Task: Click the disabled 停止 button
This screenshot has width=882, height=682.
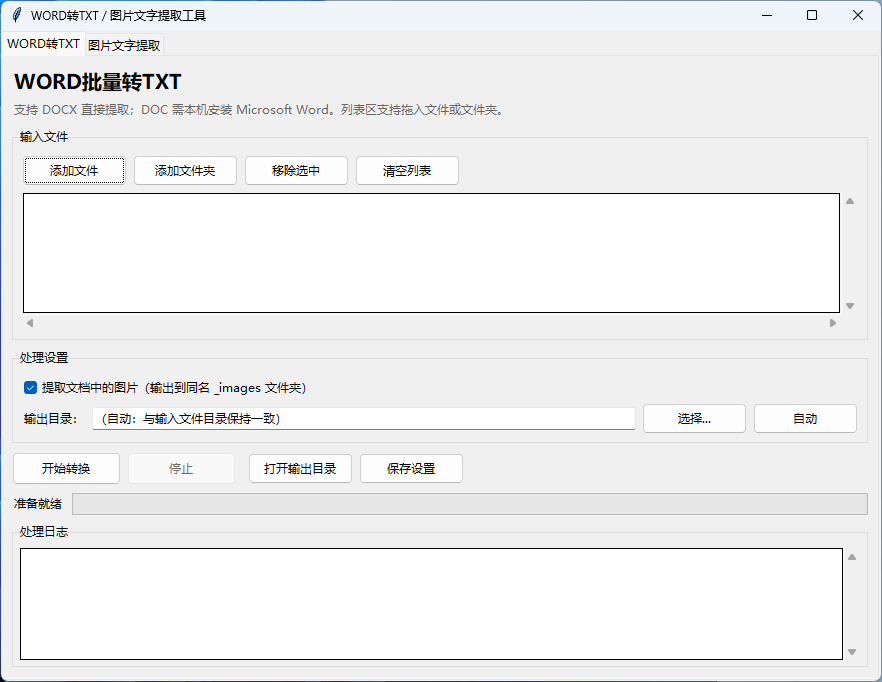Action: point(181,469)
